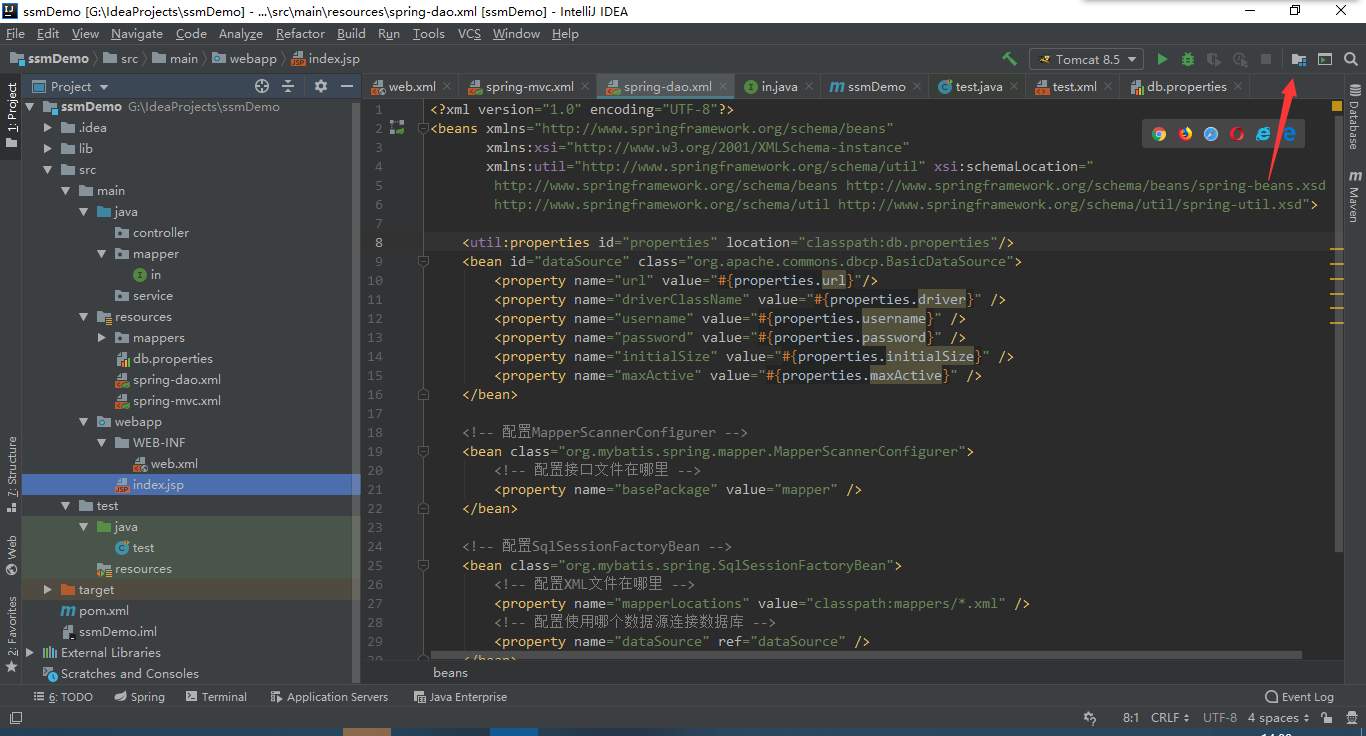Open the VCS menu
This screenshot has width=1366, height=736.
[x=469, y=34]
